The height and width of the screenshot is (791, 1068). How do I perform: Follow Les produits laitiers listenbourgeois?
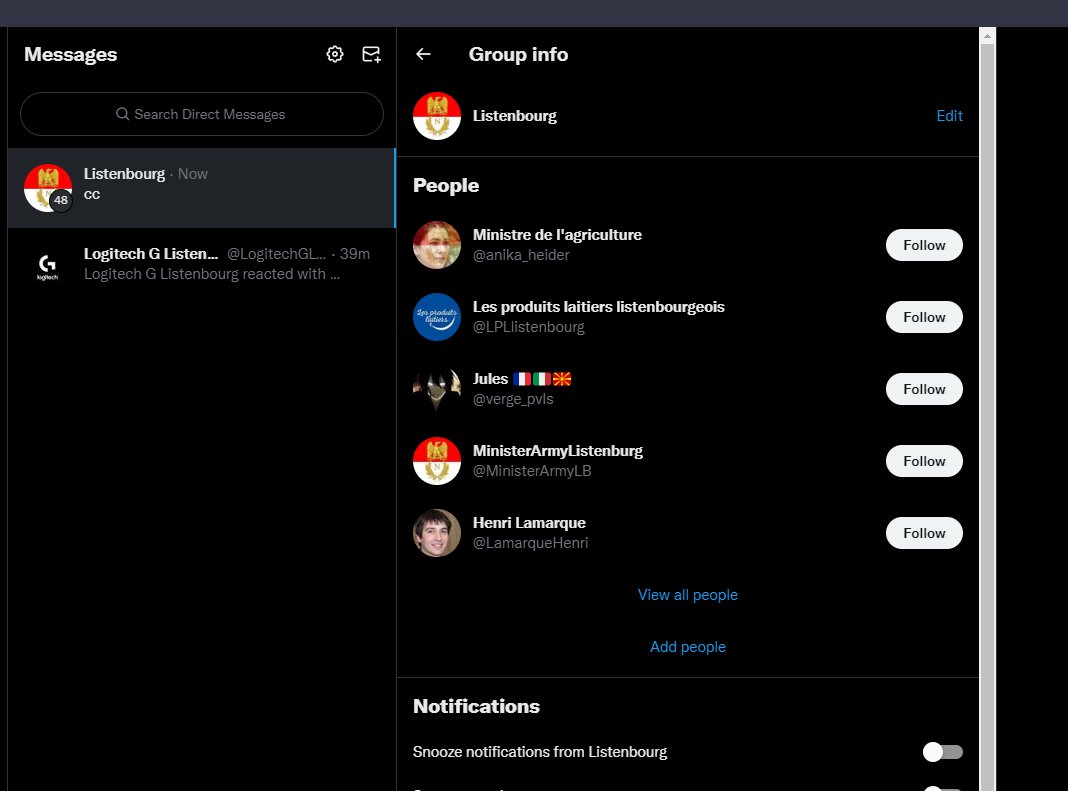pyautogui.click(x=924, y=317)
